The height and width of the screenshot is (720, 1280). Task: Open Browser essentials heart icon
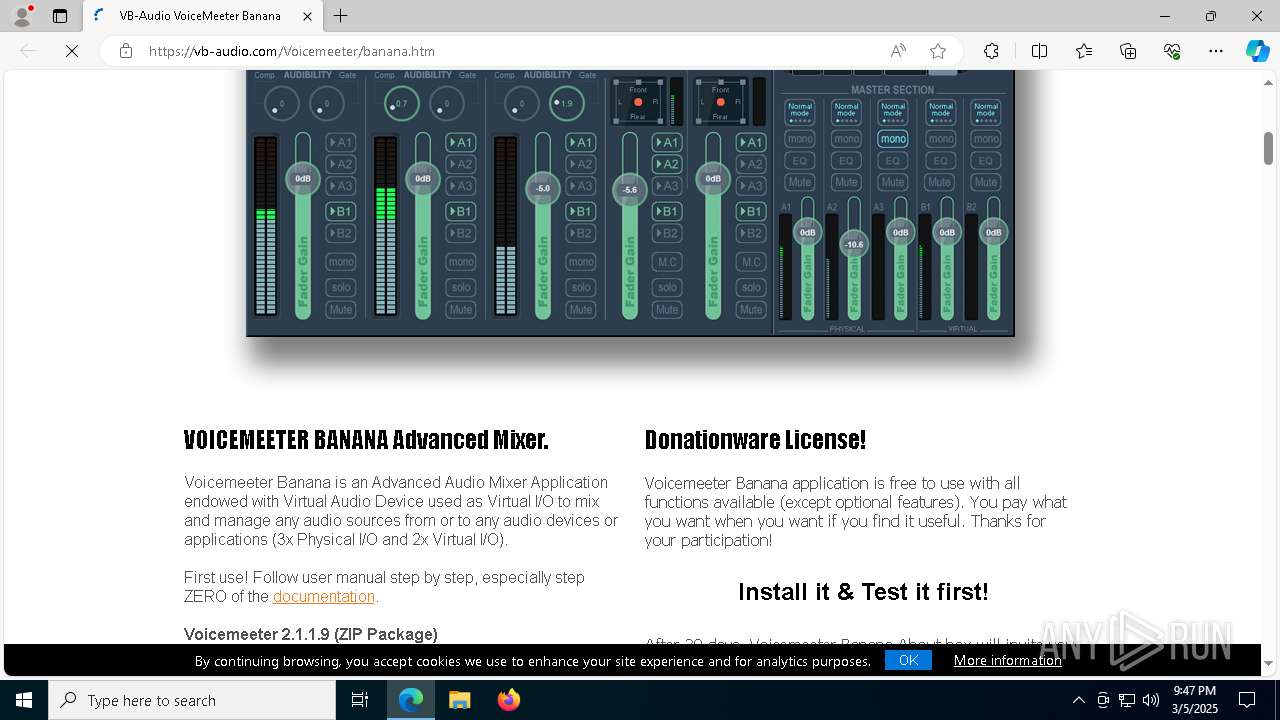click(x=1172, y=51)
